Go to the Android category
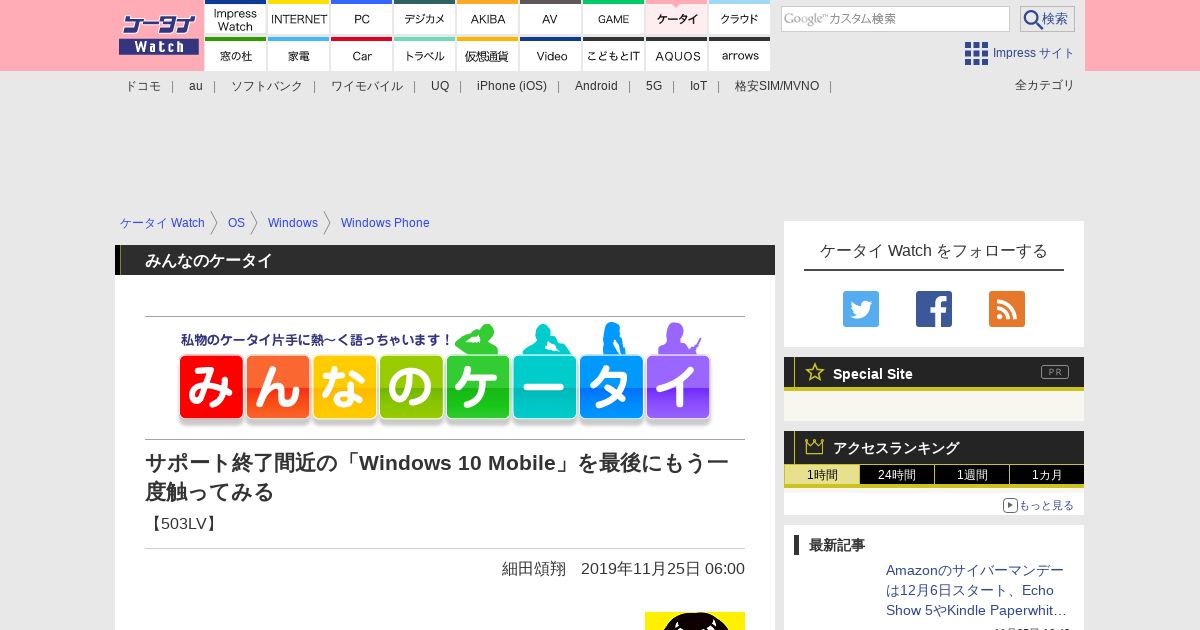The height and width of the screenshot is (630, 1200). [596, 86]
